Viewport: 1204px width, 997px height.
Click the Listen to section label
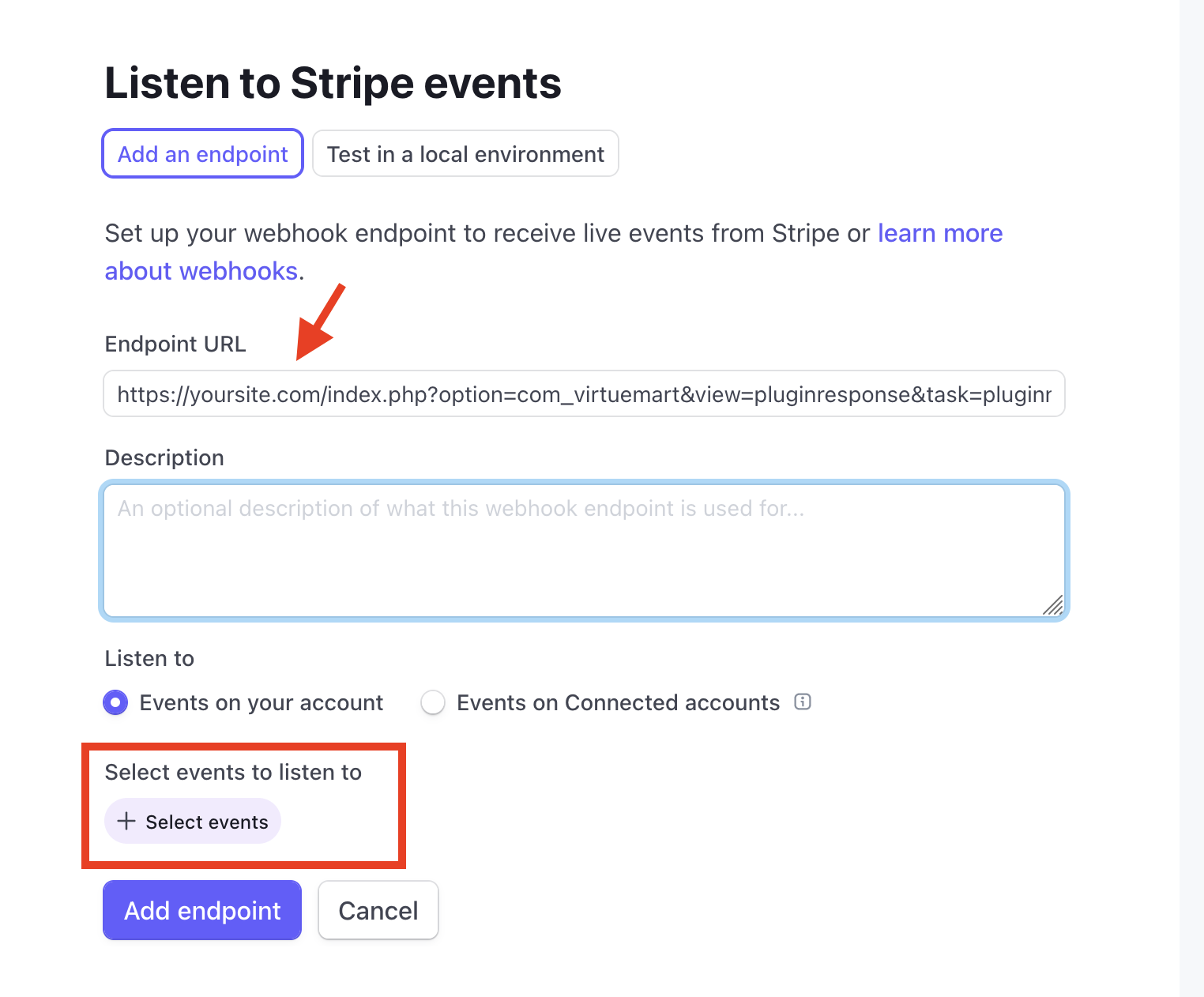[x=149, y=659]
